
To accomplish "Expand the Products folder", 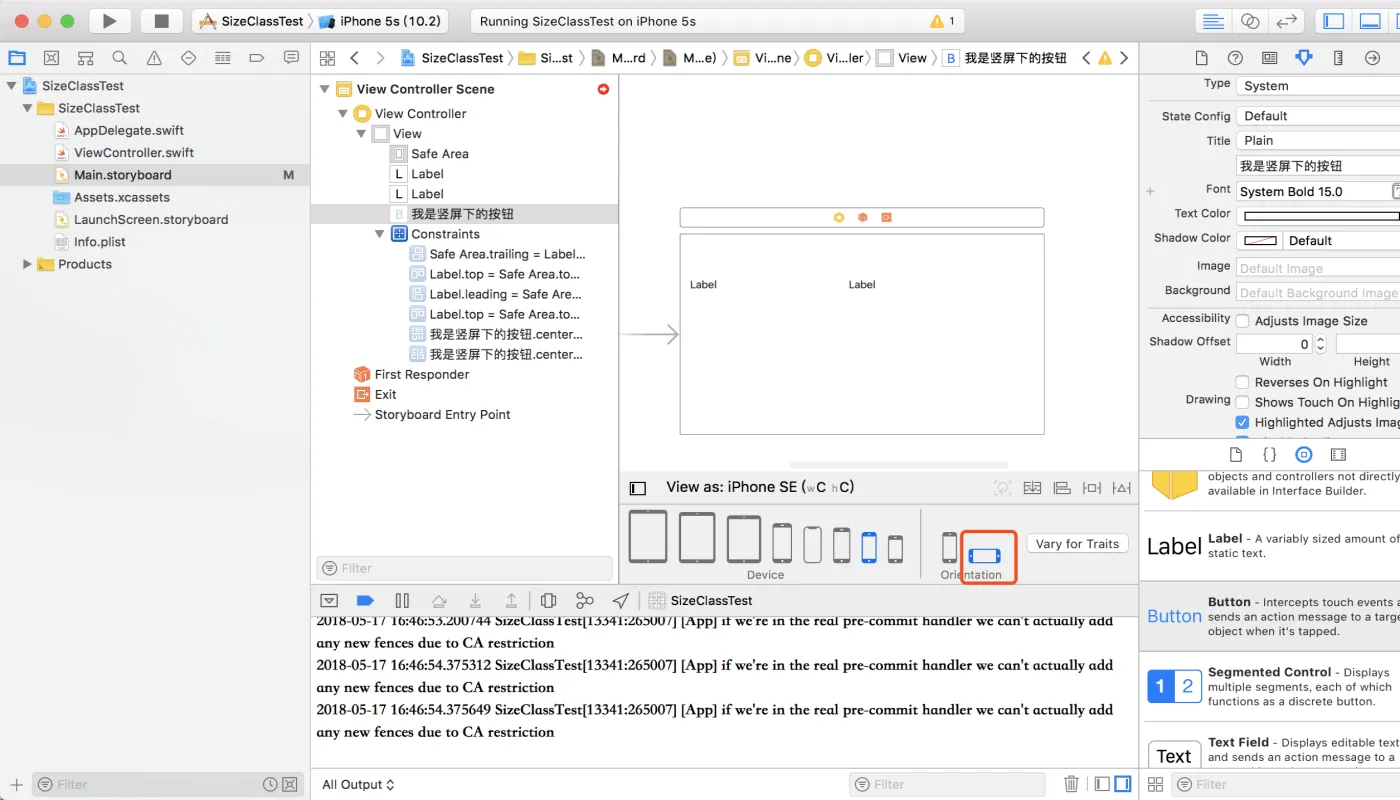I will pos(27,264).
